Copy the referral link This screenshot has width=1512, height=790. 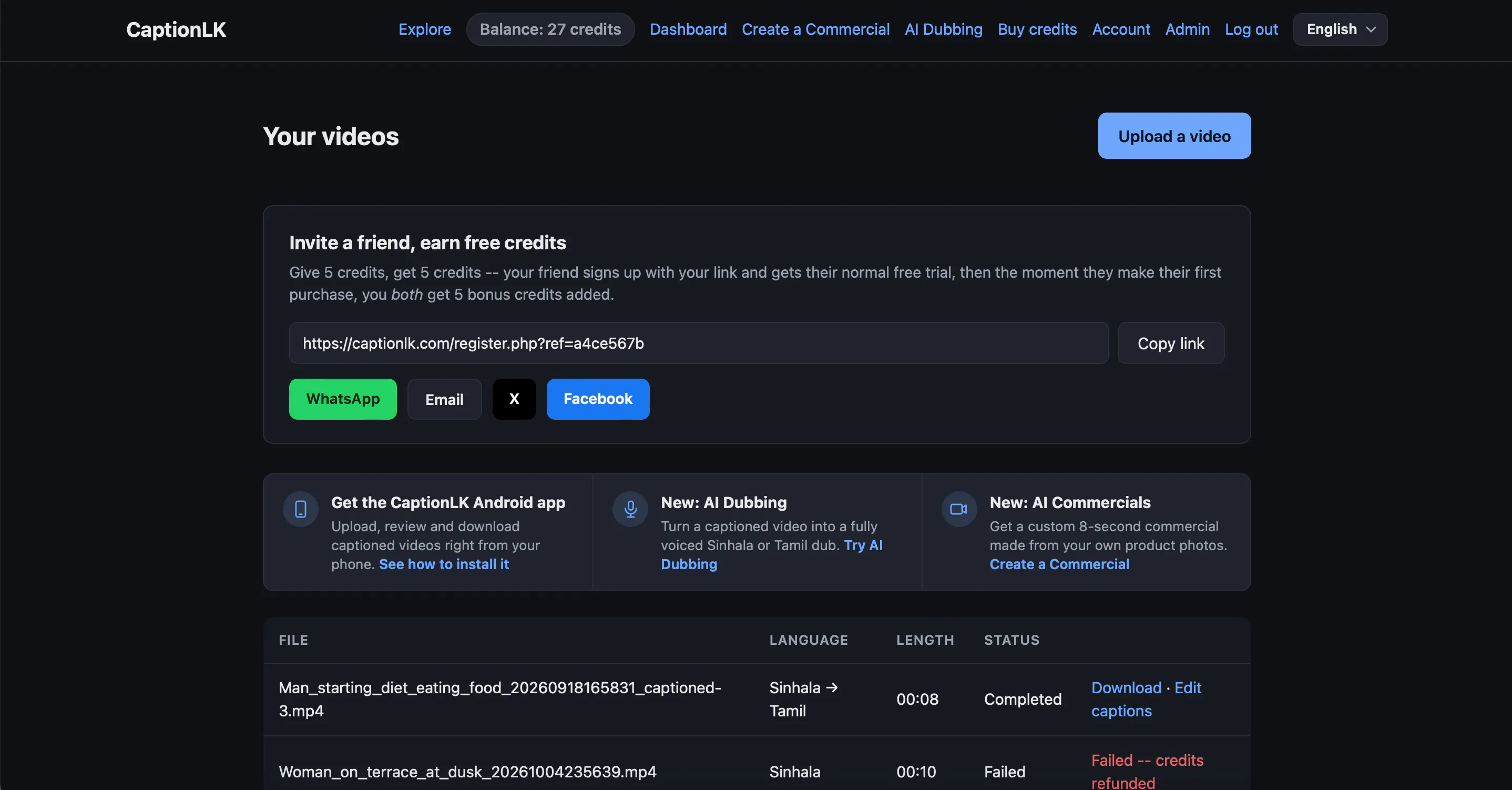pyautogui.click(x=1170, y=343)
